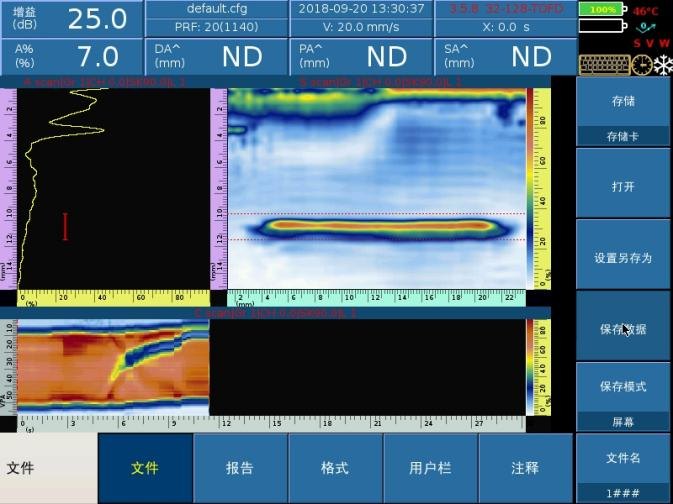Click the 保存数据 save data button
This screenshot has height=504, width=673.
623,325
